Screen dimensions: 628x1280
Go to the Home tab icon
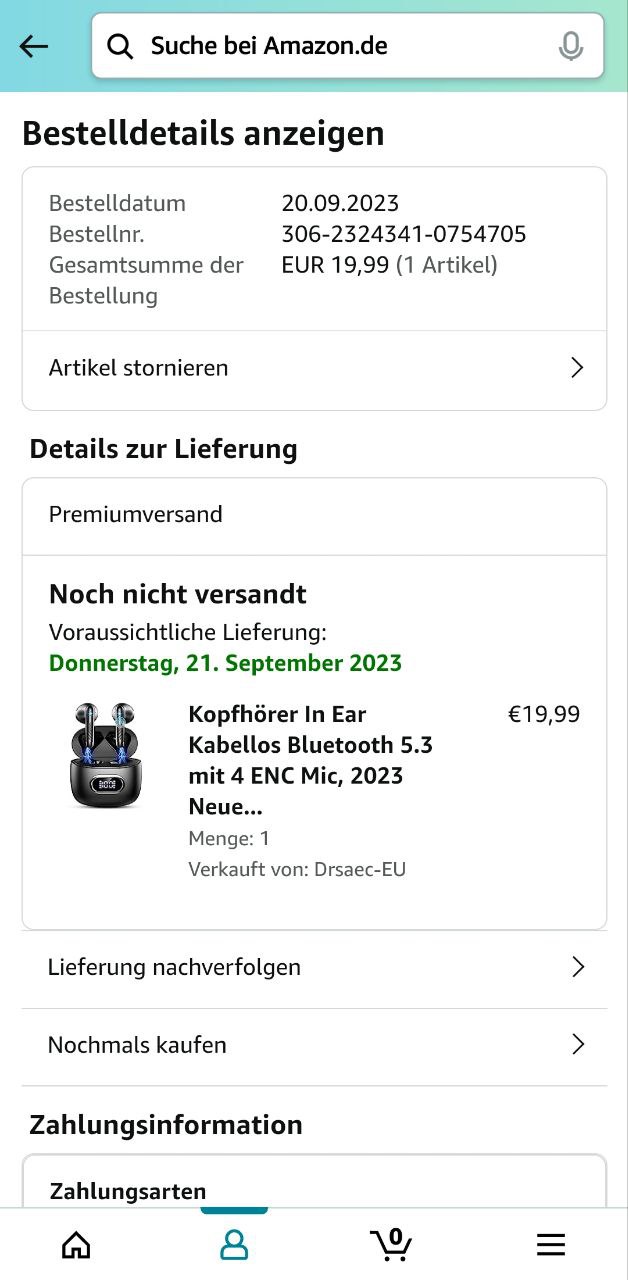pos(76,1244)
